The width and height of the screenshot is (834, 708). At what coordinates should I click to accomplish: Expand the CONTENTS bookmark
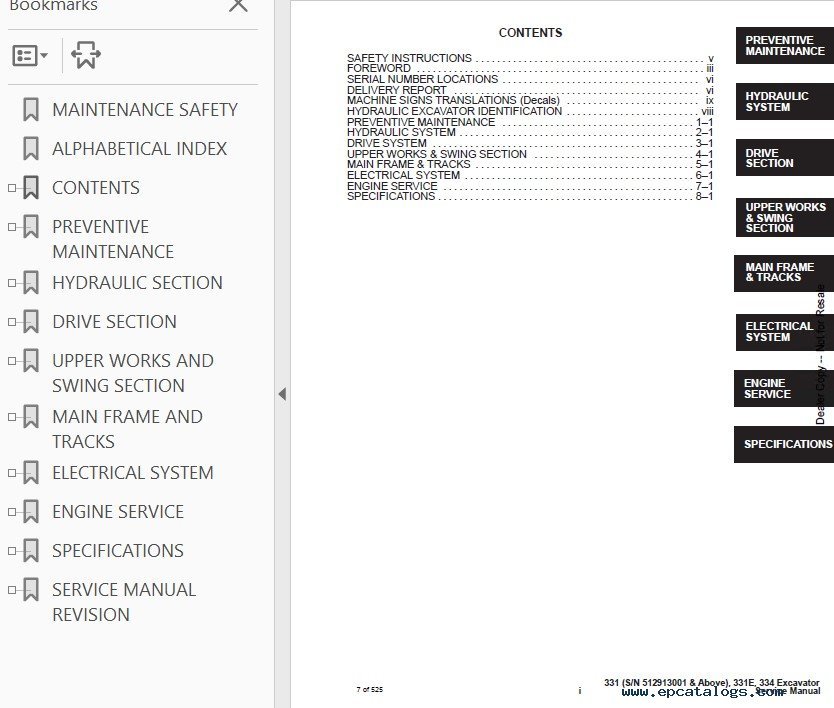click(x=12, y=188)
